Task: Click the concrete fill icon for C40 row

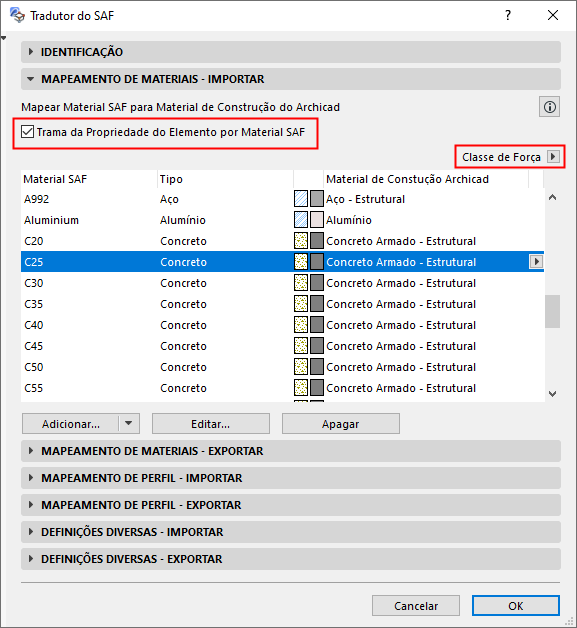Action: point(301,325)
